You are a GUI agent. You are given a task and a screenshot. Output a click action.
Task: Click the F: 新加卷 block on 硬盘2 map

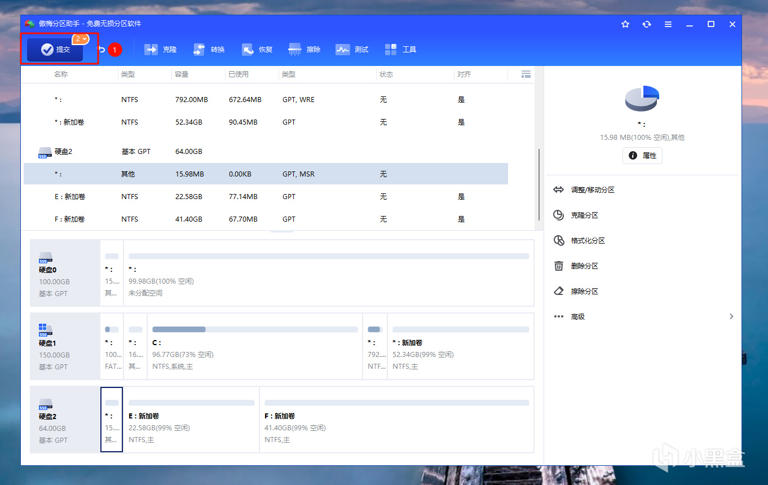click(x=396, y=420)
